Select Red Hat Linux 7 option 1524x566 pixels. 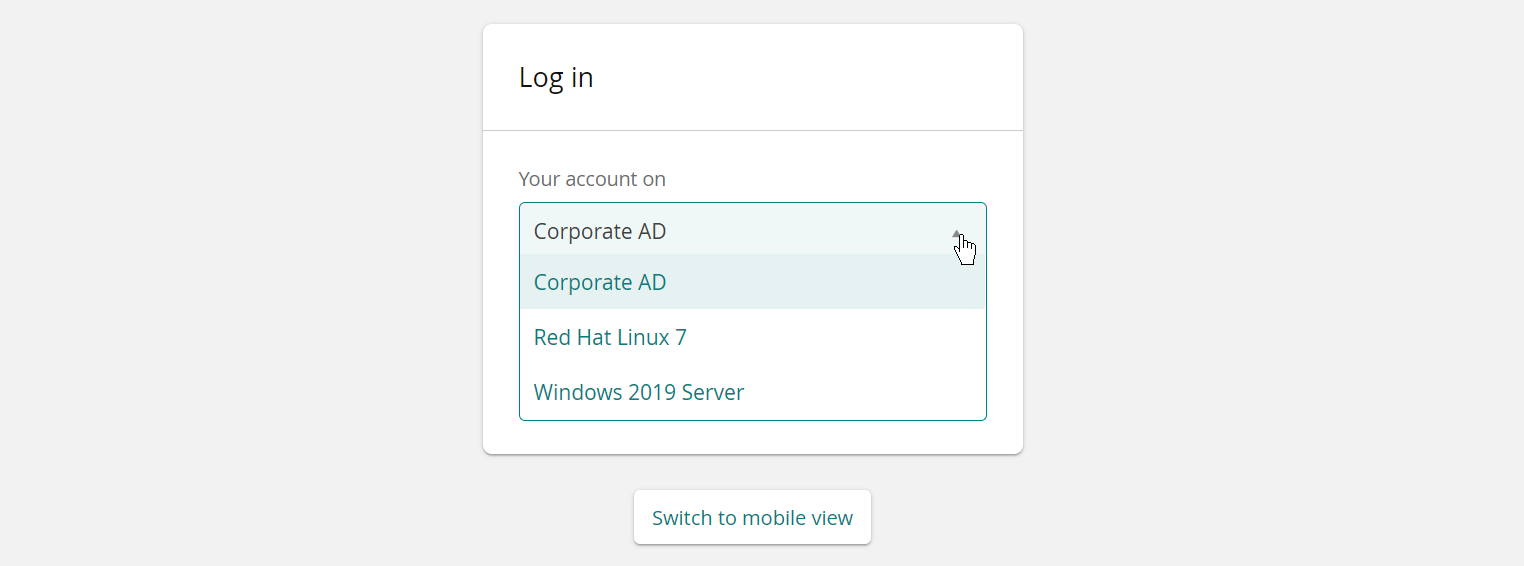[x=610, y=337]
